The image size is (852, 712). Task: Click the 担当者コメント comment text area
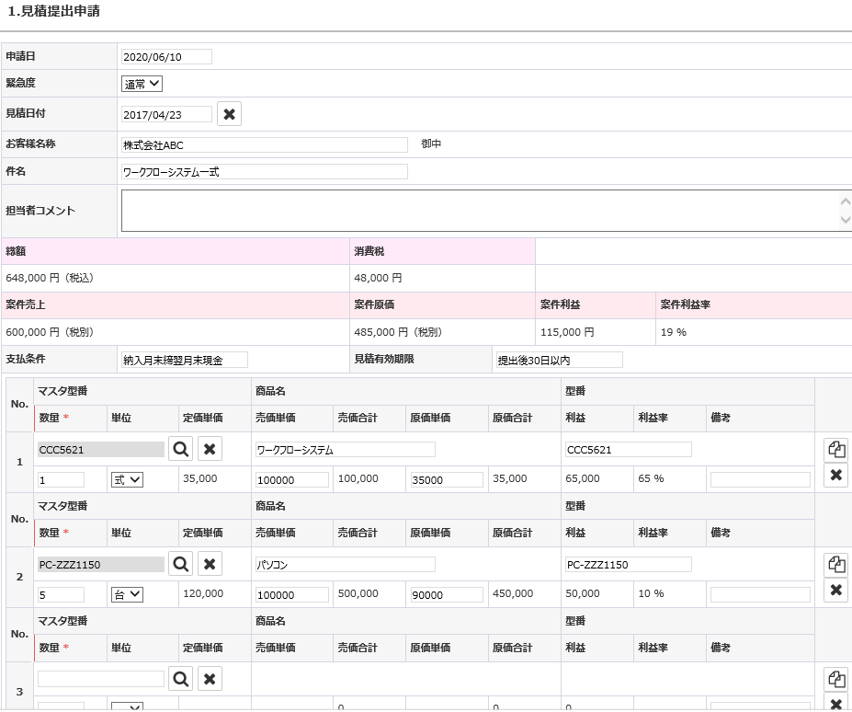(x=480, y=210)
